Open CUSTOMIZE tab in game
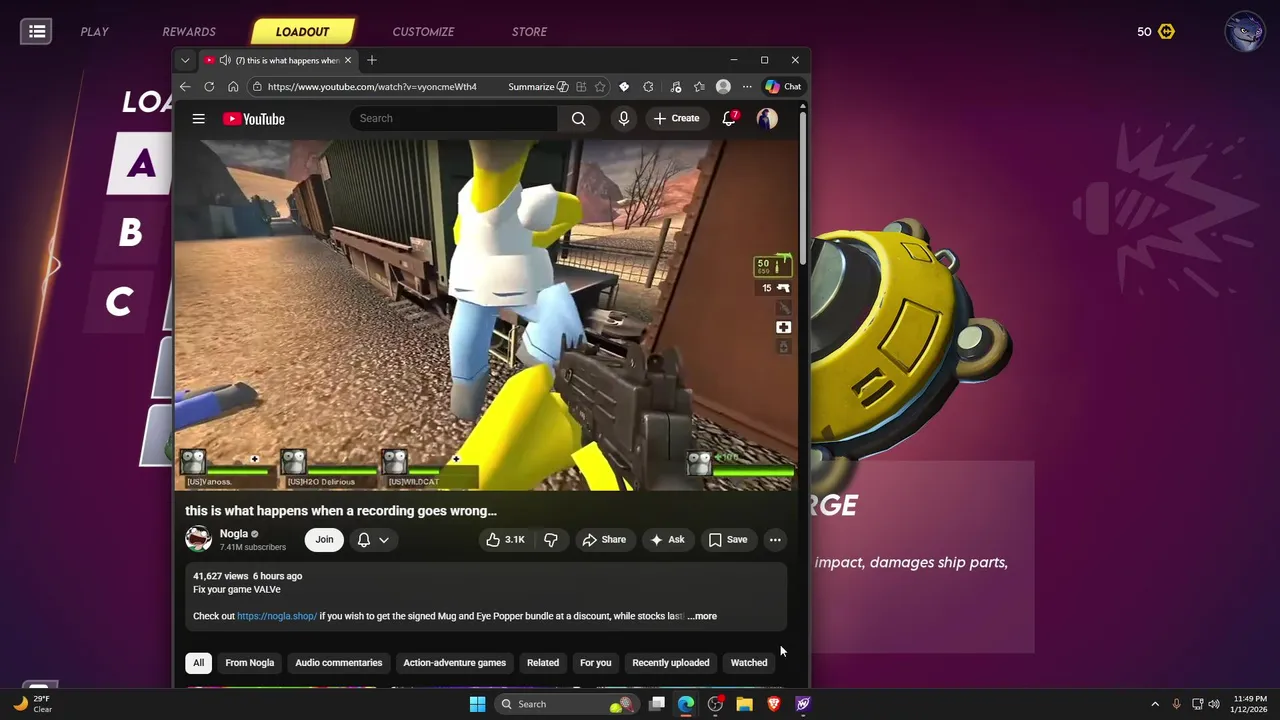The image size is (1280, 720). (423, 32)
